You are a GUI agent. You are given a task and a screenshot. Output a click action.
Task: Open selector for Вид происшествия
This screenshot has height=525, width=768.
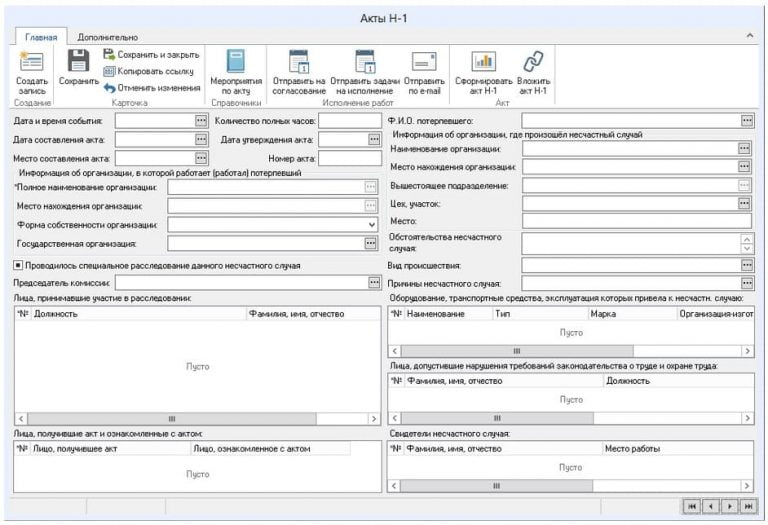coord(747,265)
